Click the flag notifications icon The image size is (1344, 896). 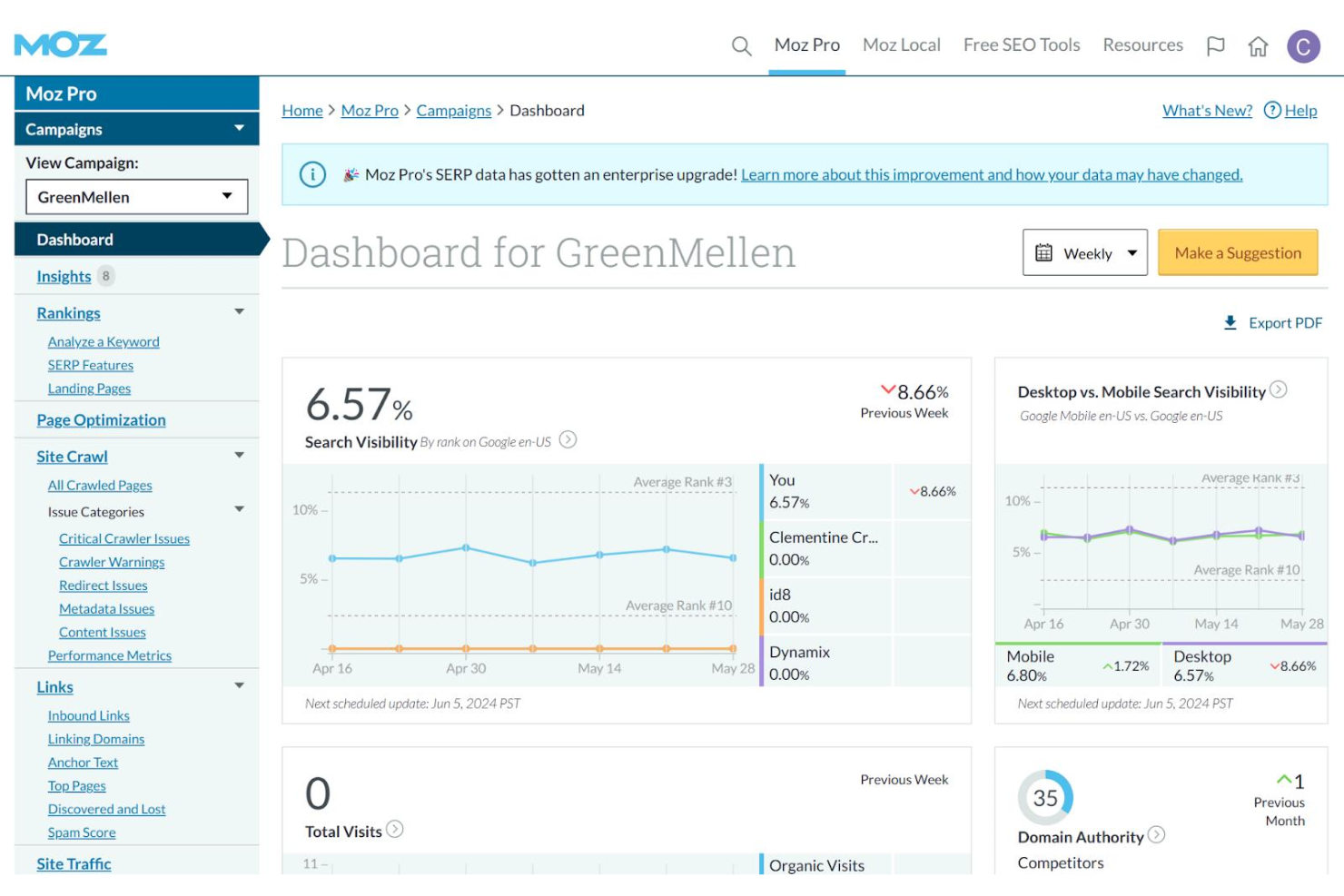[1215, 46]
